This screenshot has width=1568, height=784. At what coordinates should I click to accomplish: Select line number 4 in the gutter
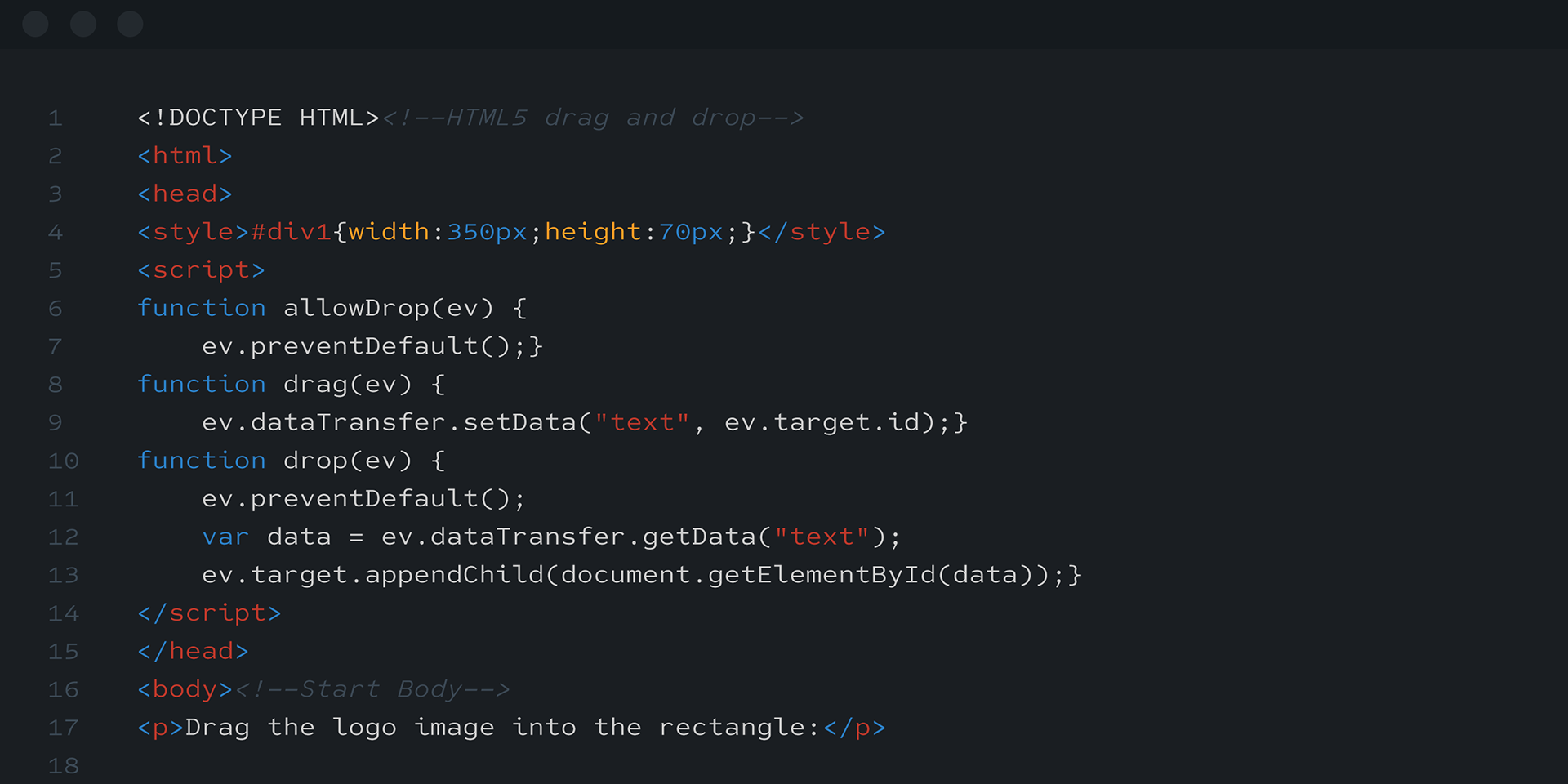pyautogui.click(x=55, y=233)
